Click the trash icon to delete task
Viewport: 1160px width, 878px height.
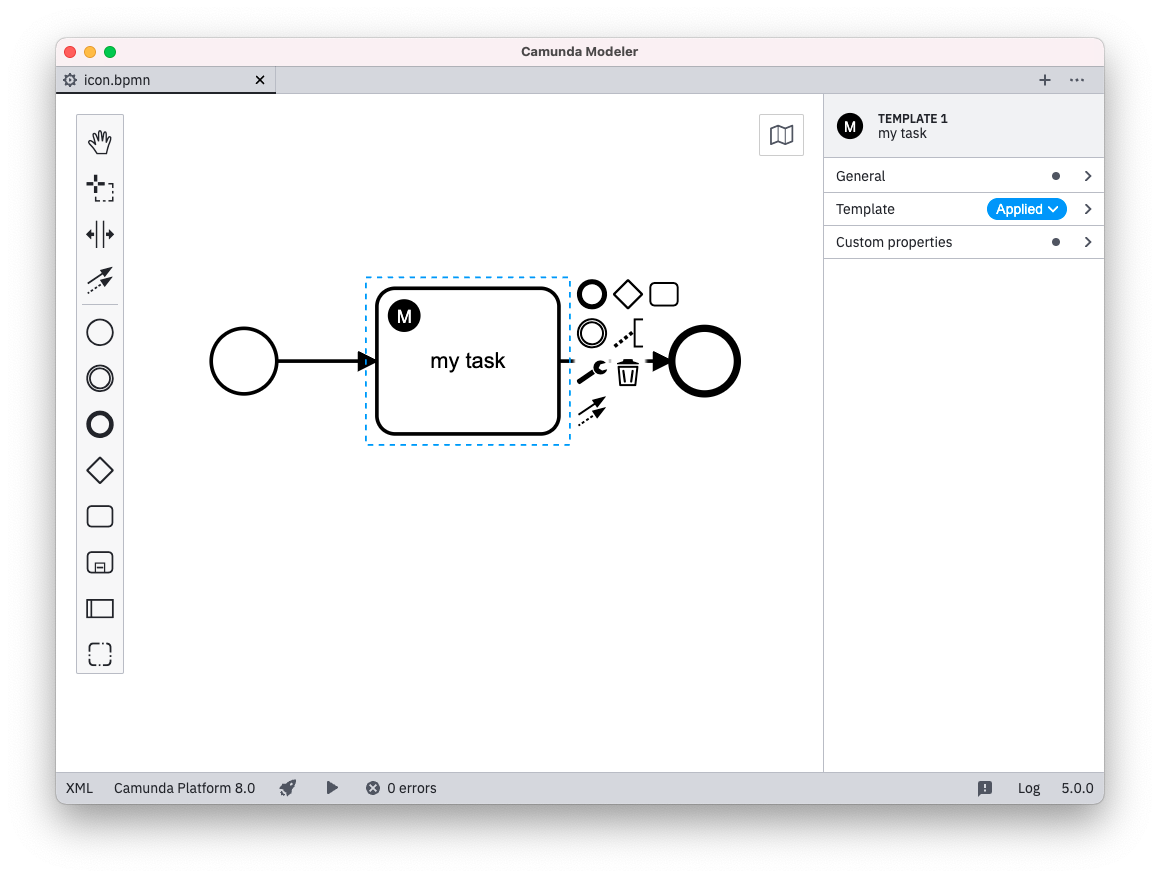pyautogui.click(x=627, y=373)
